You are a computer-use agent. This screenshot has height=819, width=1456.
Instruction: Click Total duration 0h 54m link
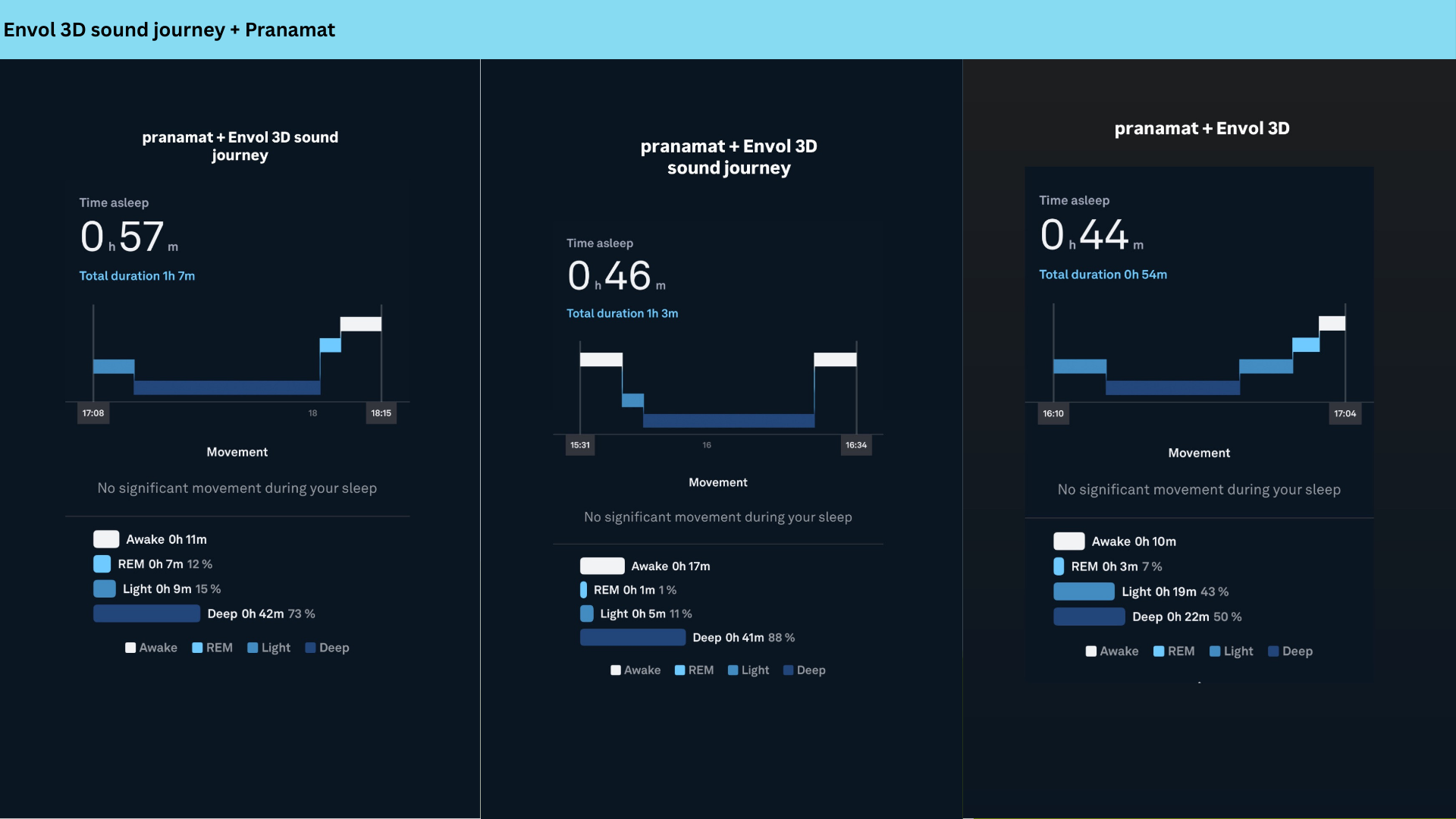[1103, 275]
